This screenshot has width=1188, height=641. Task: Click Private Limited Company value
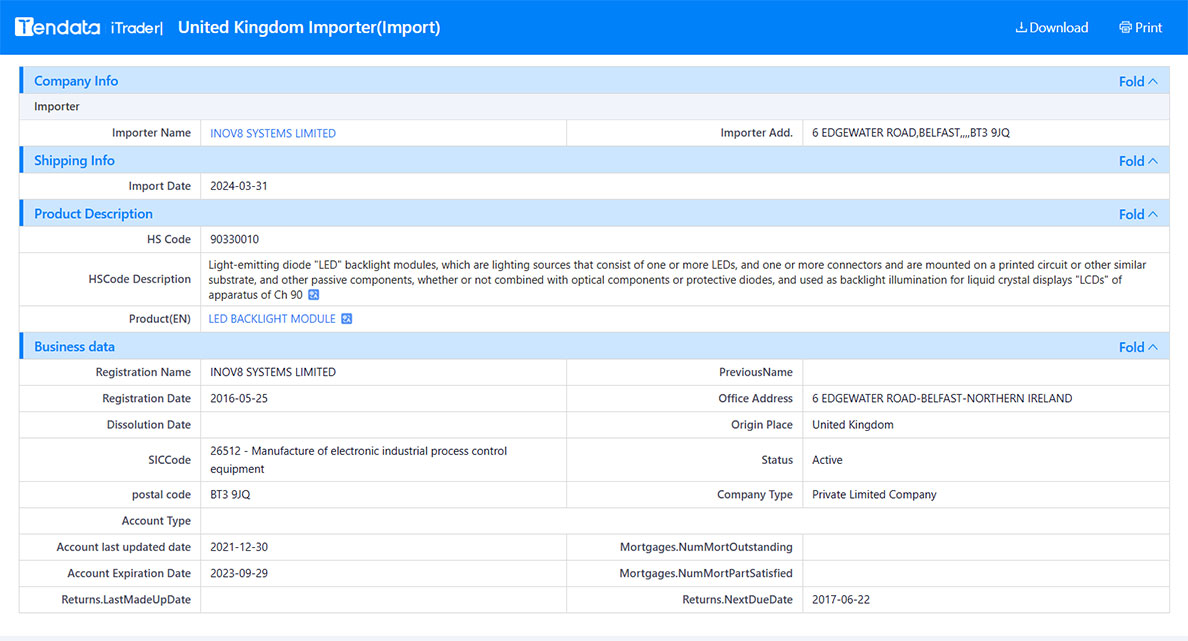pos(874,495)
